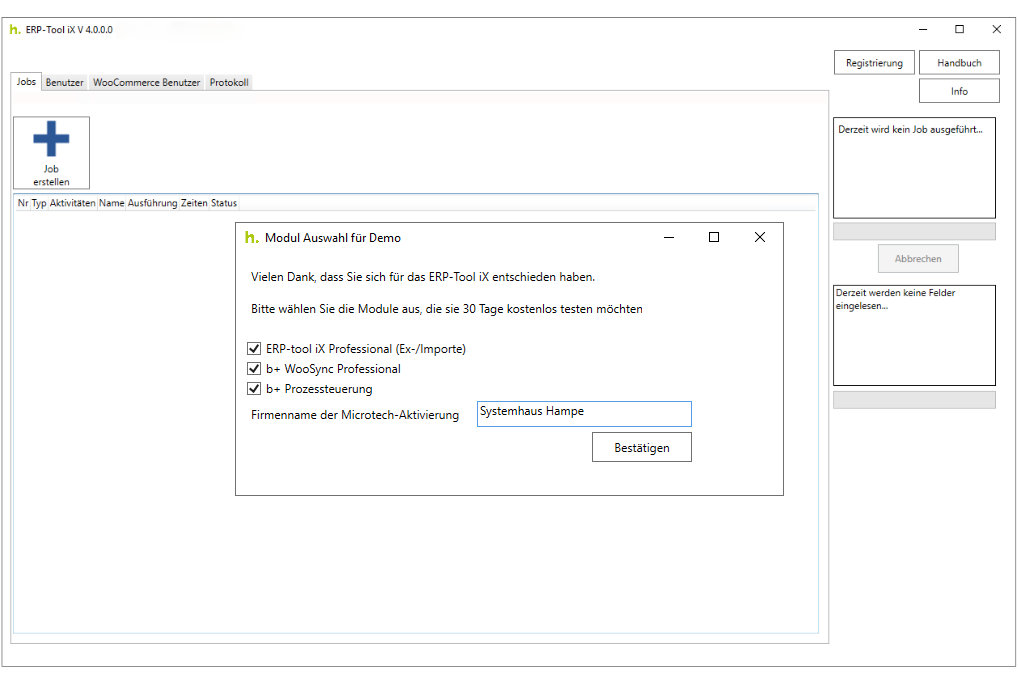
Task: Open the Info panel
Action: (x=958, y=90)
